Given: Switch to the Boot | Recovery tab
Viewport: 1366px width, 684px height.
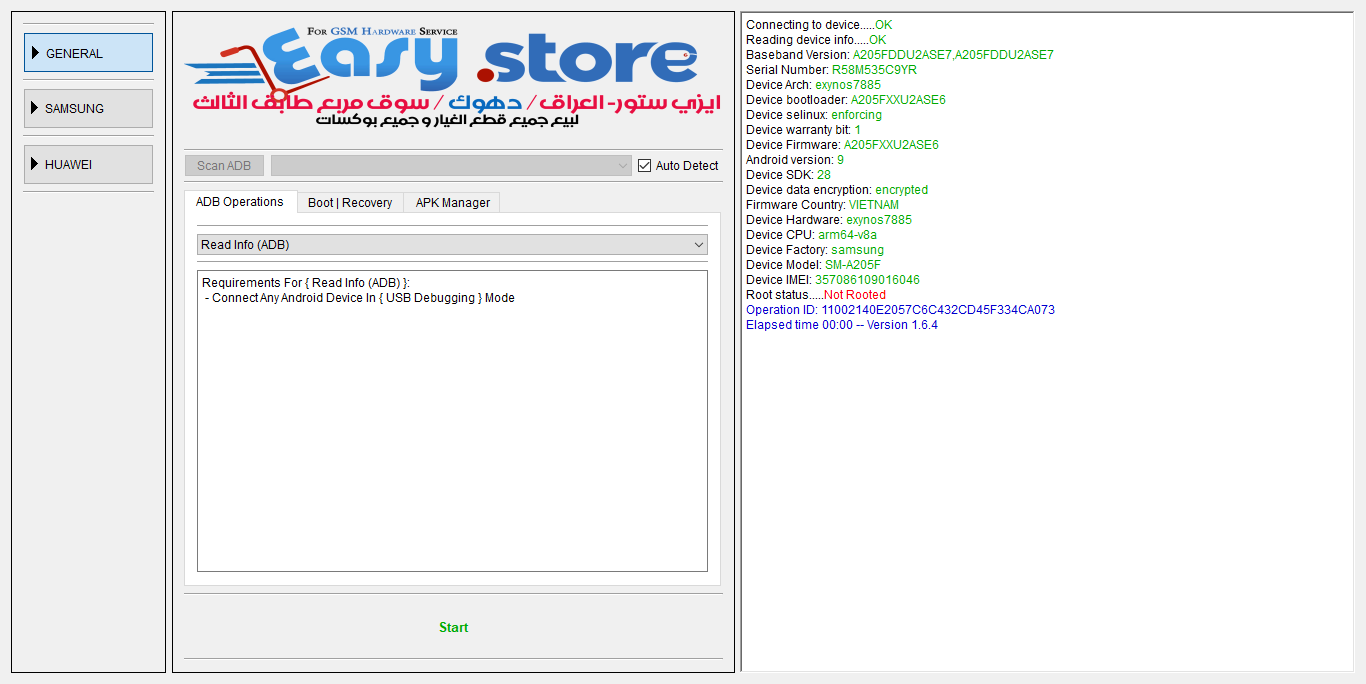Looking at the screenshot, I should [350, 203].
